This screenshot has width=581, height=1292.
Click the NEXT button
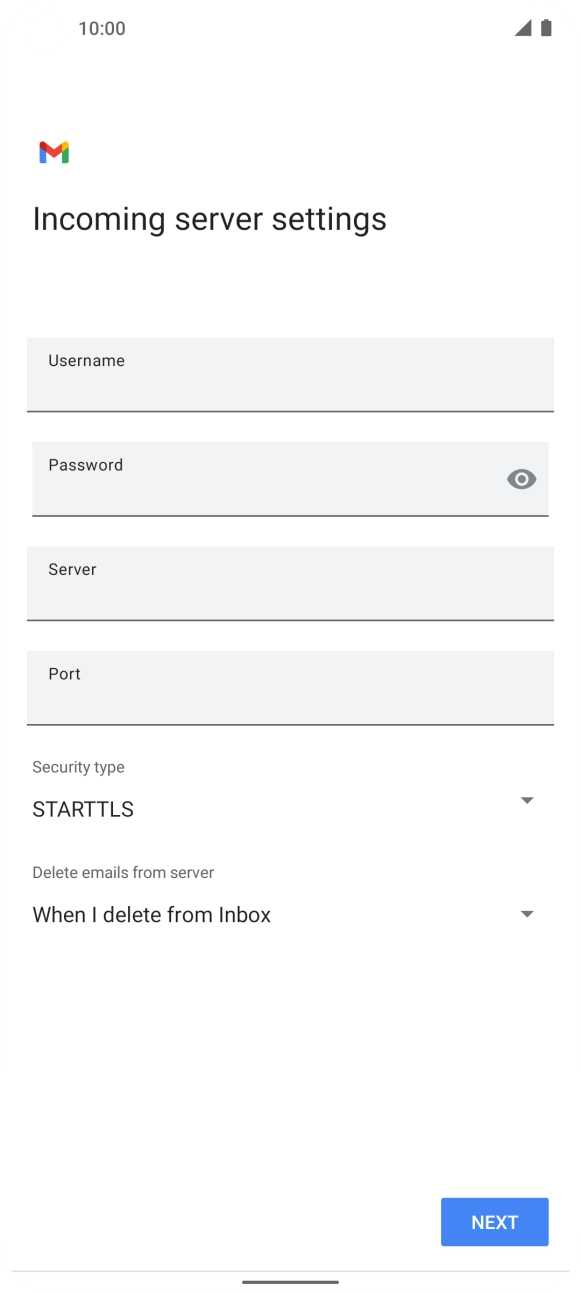pos(494,1221)
